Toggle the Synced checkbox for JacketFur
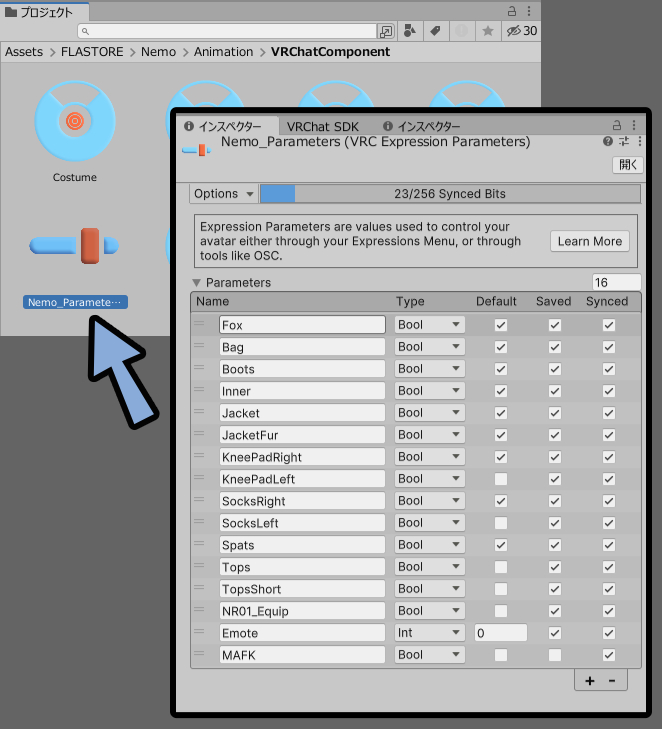This screenshot has height=729, width=662. click(x=609, y=435)
